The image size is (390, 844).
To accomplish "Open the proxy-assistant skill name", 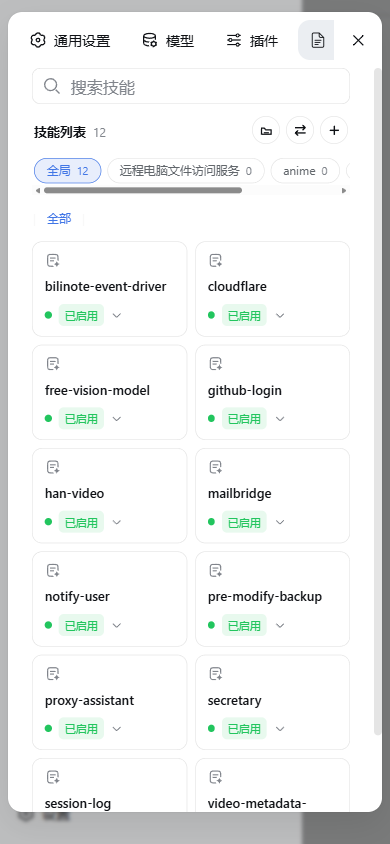I will [90, 701].
